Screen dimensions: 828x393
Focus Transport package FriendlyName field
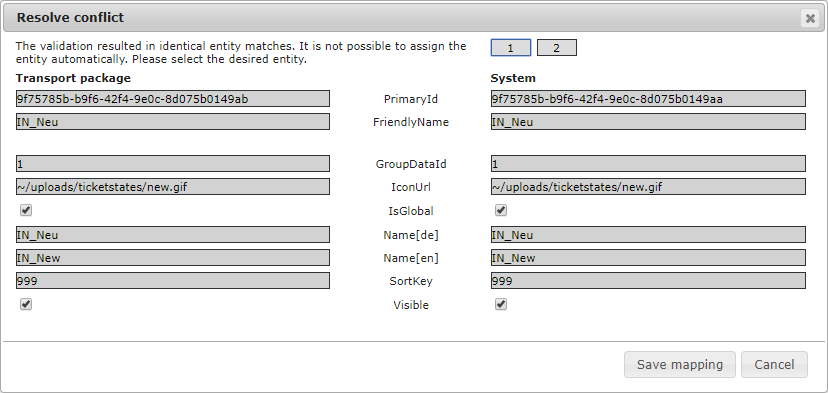(173, 121)
